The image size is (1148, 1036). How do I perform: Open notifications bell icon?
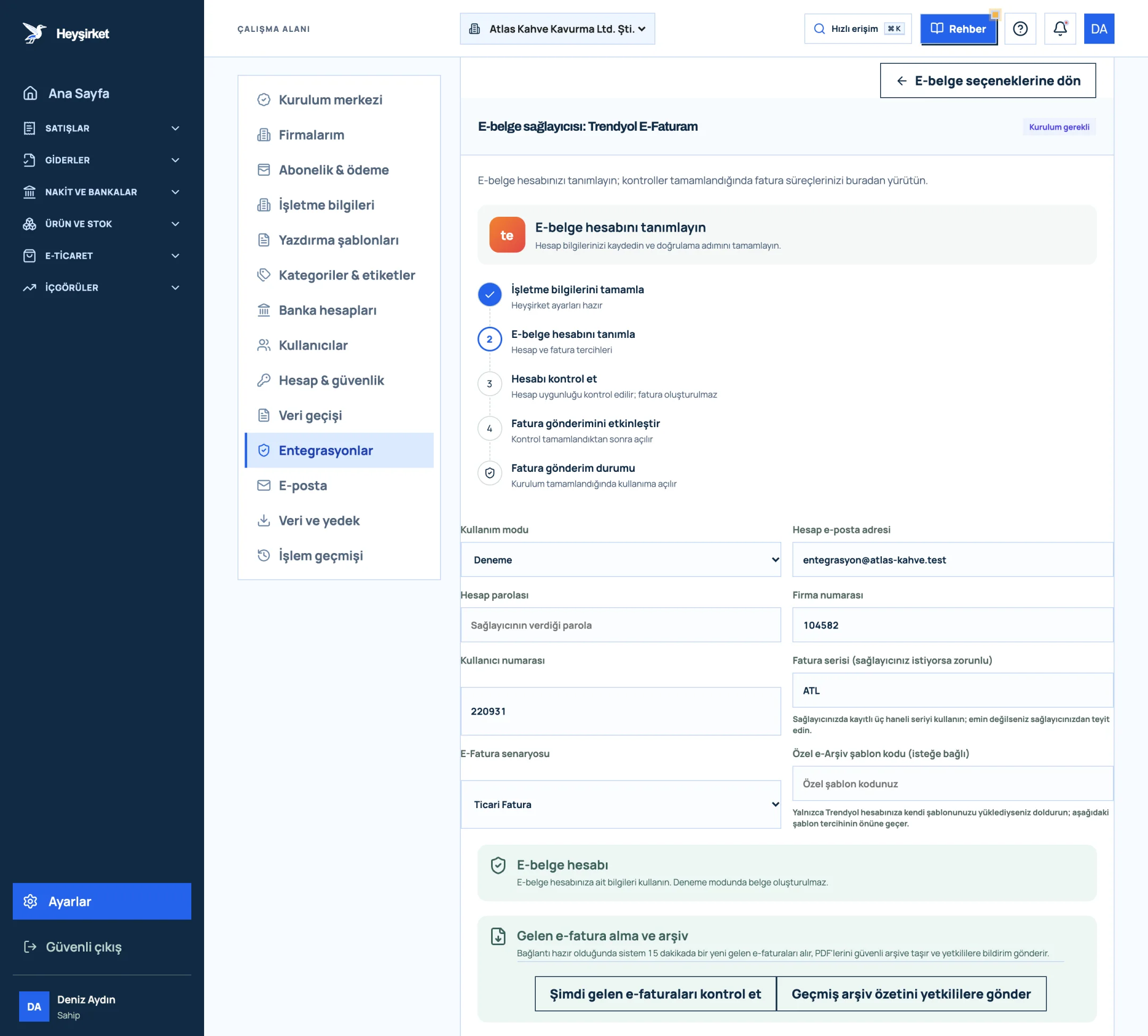1060,29
